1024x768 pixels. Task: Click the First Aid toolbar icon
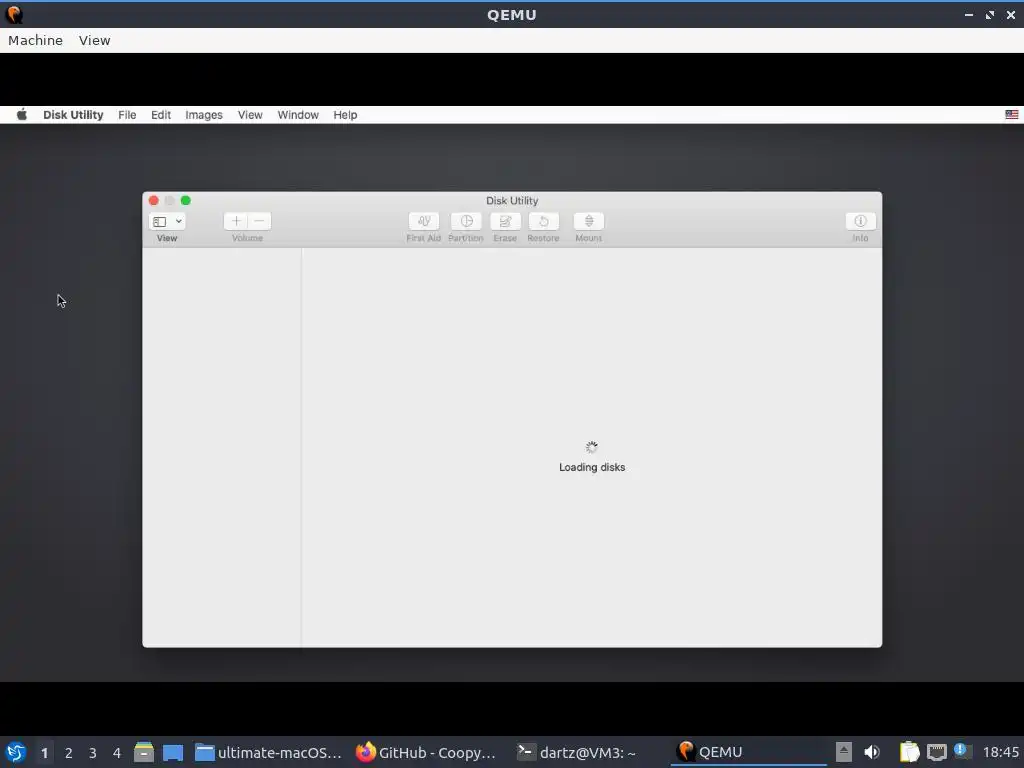(424, 221)
